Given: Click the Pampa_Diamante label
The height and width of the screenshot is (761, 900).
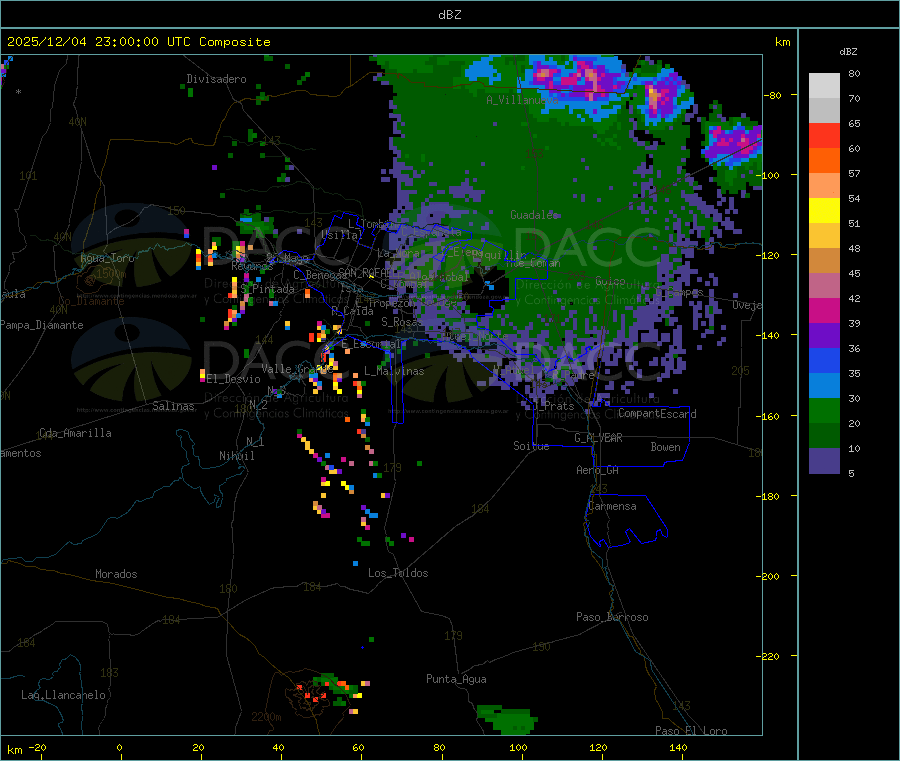Looking at the screenshot, I should pos(42,325).
